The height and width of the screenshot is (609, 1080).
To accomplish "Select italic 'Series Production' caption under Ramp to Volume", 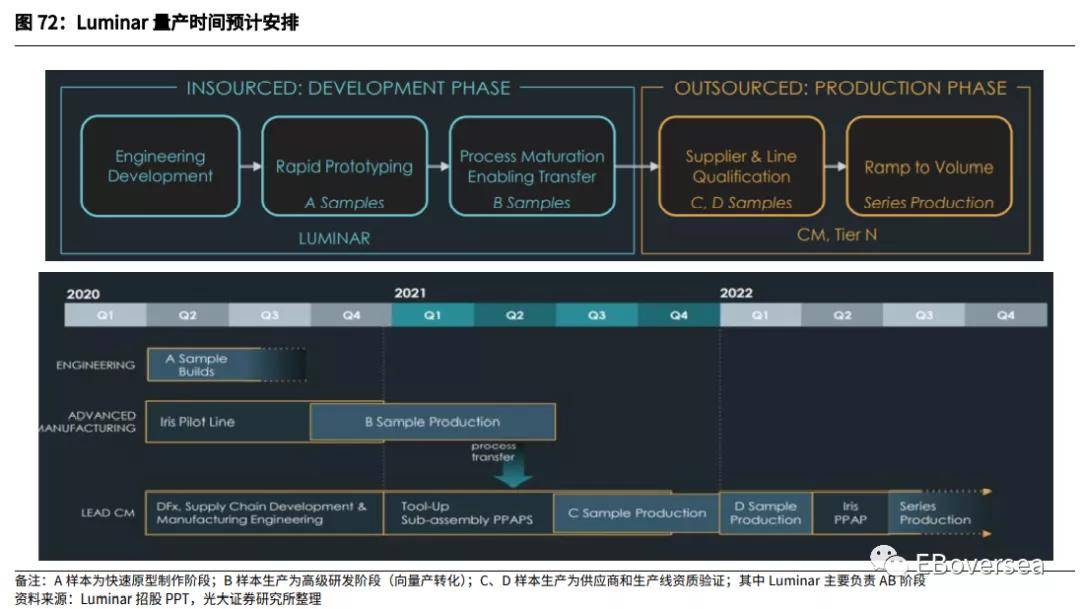I will click(929, 203).
